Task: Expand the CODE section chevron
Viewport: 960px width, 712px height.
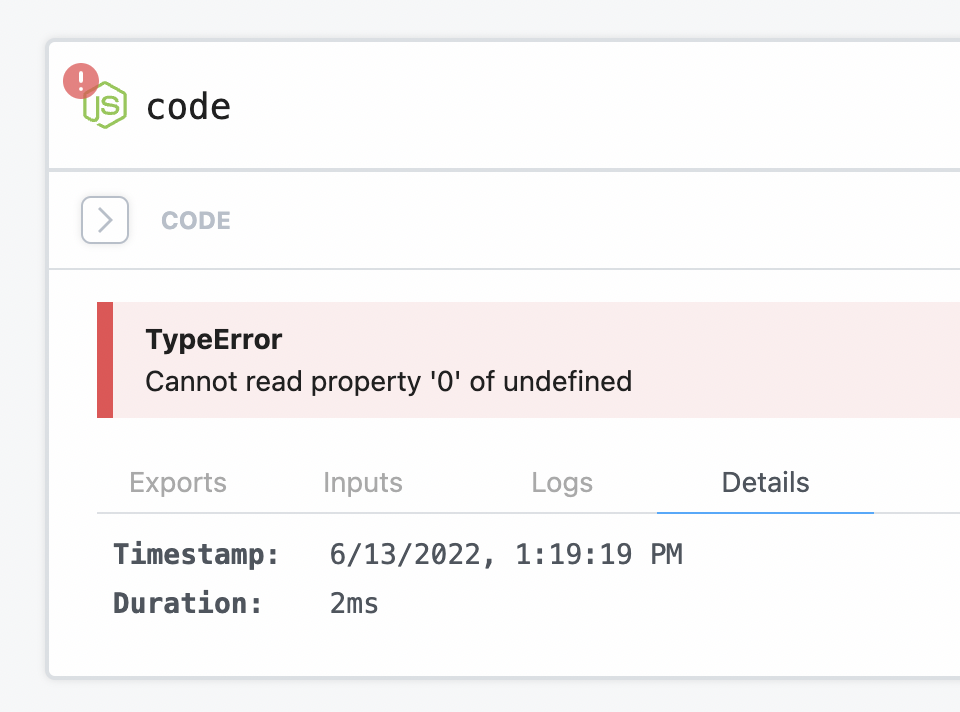Action: click(x=105, y=220)
